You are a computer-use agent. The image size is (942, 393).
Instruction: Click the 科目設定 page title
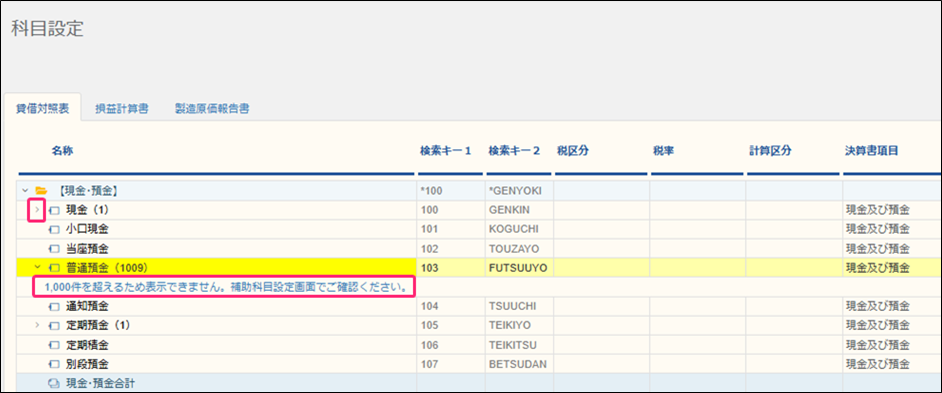point(47,29)
